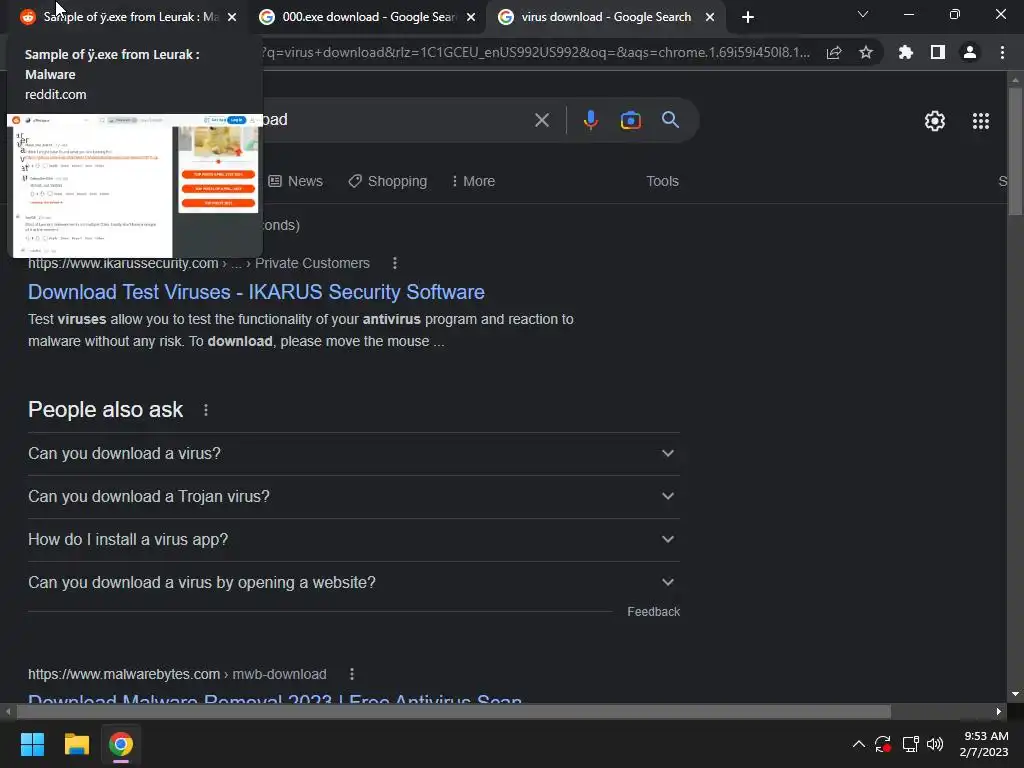
Task: Click the Google search magnifier button
Action: point(671,120)
